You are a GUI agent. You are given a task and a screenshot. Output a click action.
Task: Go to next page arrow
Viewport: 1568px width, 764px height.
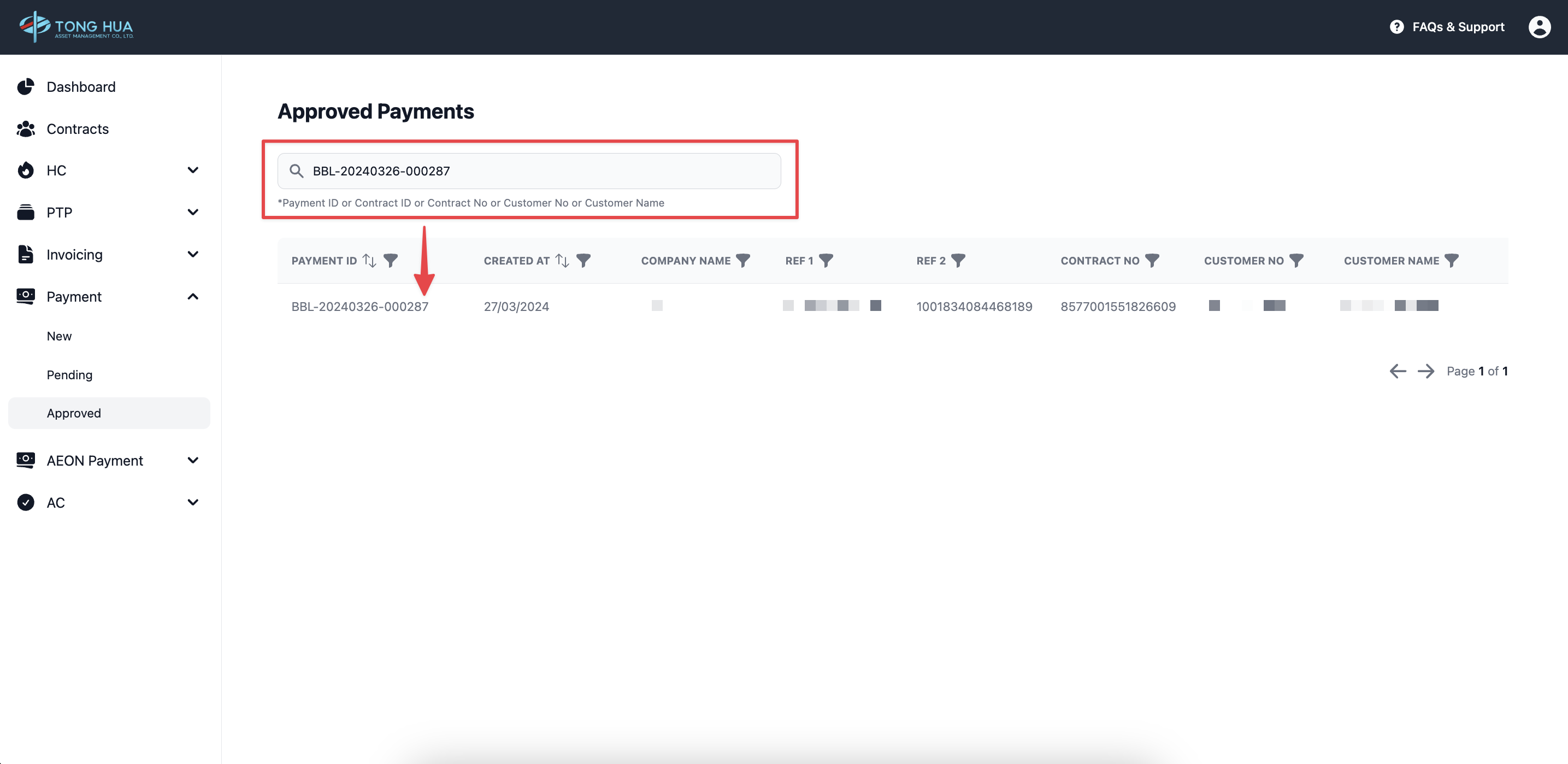pos(1425,372)
